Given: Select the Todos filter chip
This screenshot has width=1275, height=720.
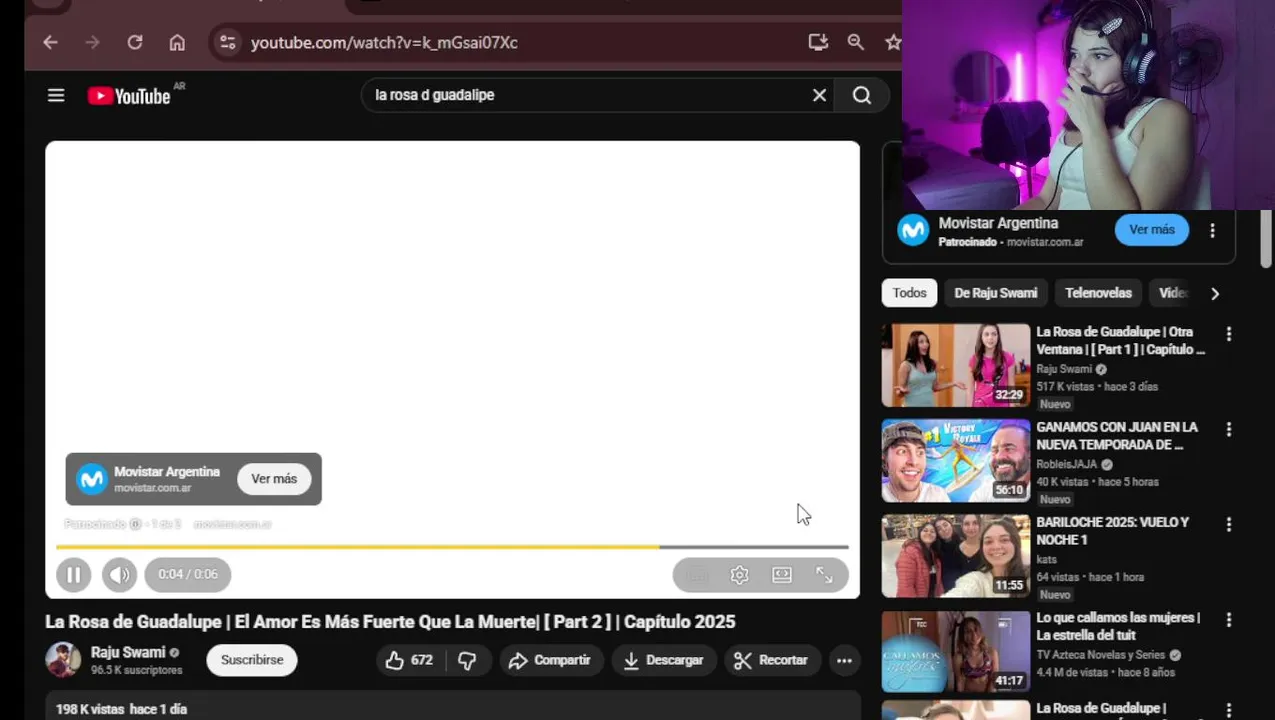Looking at the screenshot, I should [x=909, y=293].
